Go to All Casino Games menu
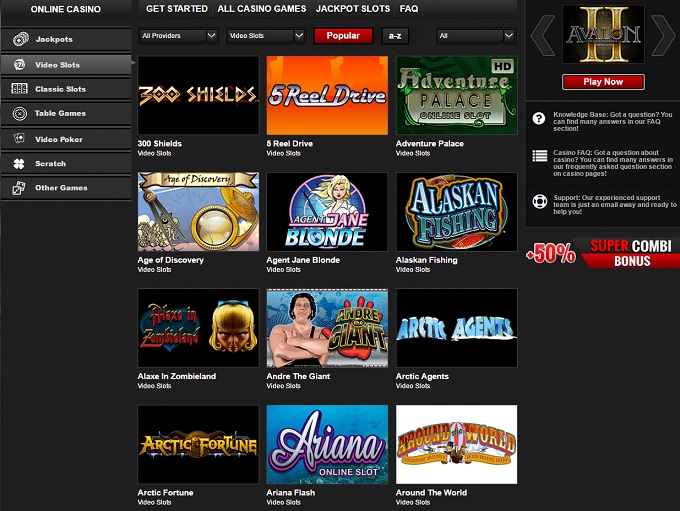 tap(262, 9)
